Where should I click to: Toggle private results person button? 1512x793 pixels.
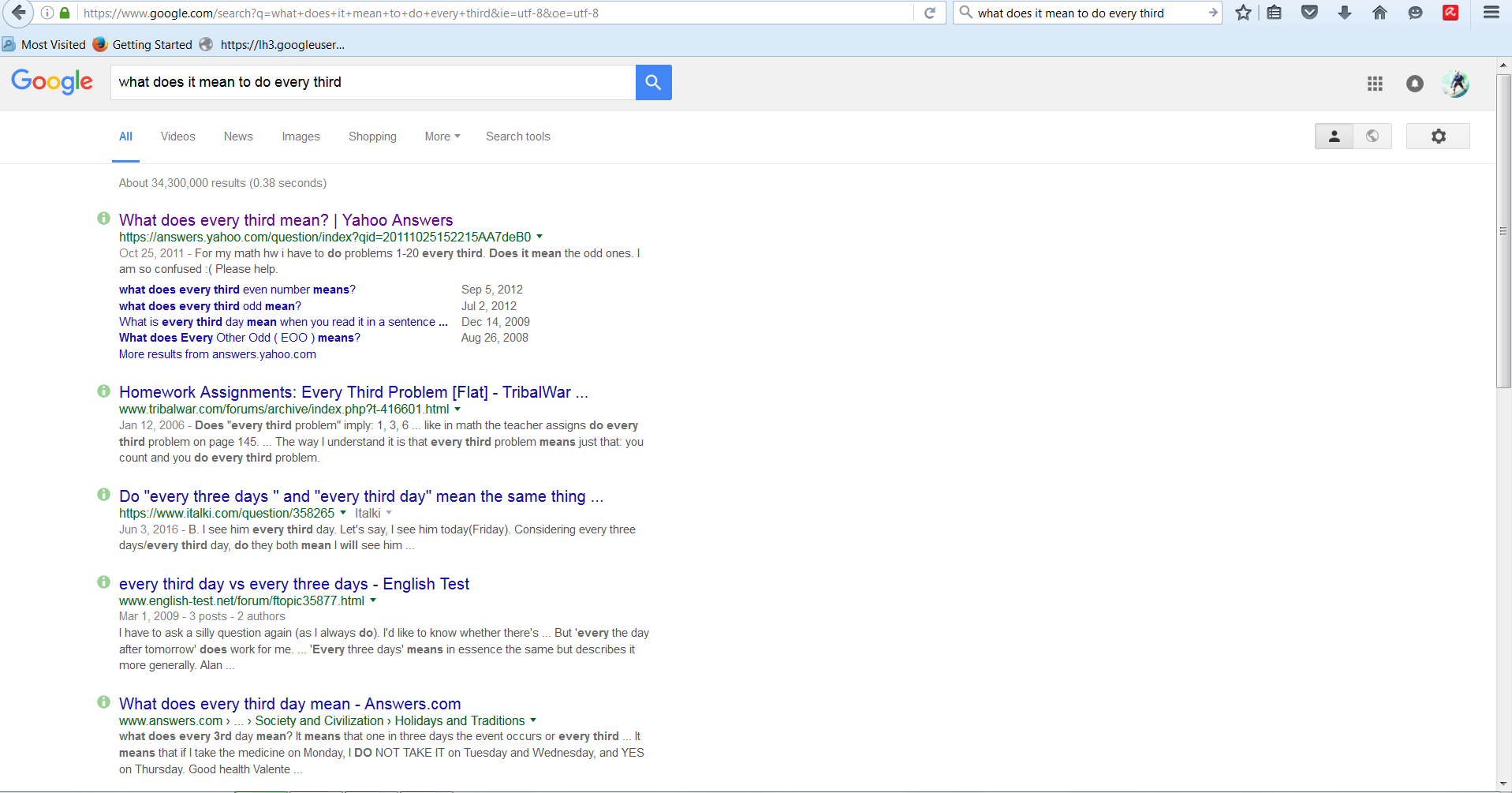[x=1334, y=137]
